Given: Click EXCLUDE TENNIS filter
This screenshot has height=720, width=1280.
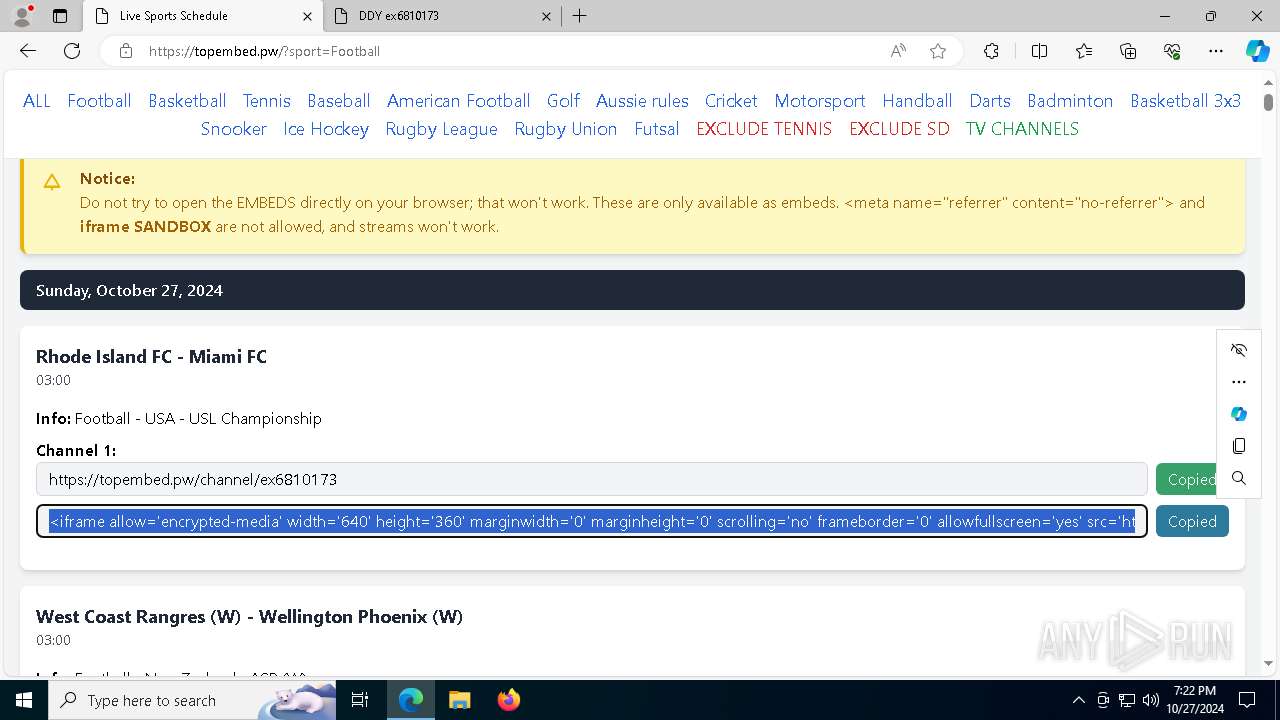Looking at the screenshot, I should [764, 129].
